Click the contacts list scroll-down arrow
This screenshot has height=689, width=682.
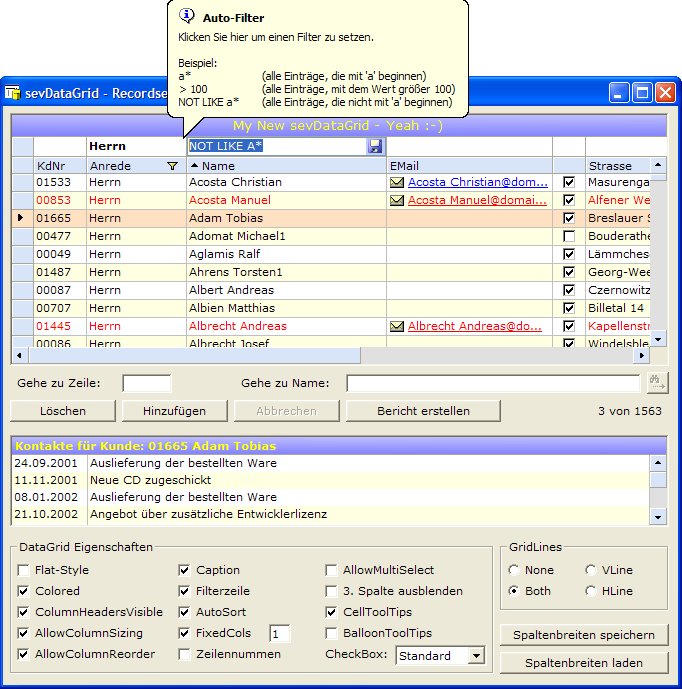point(658,516)
